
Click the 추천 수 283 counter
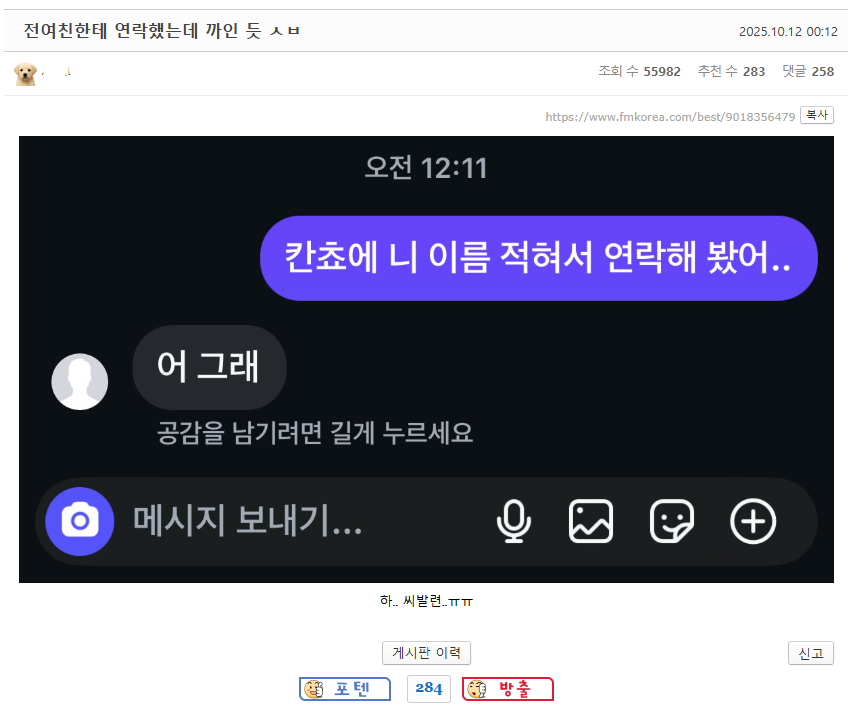tap(731, 72)
